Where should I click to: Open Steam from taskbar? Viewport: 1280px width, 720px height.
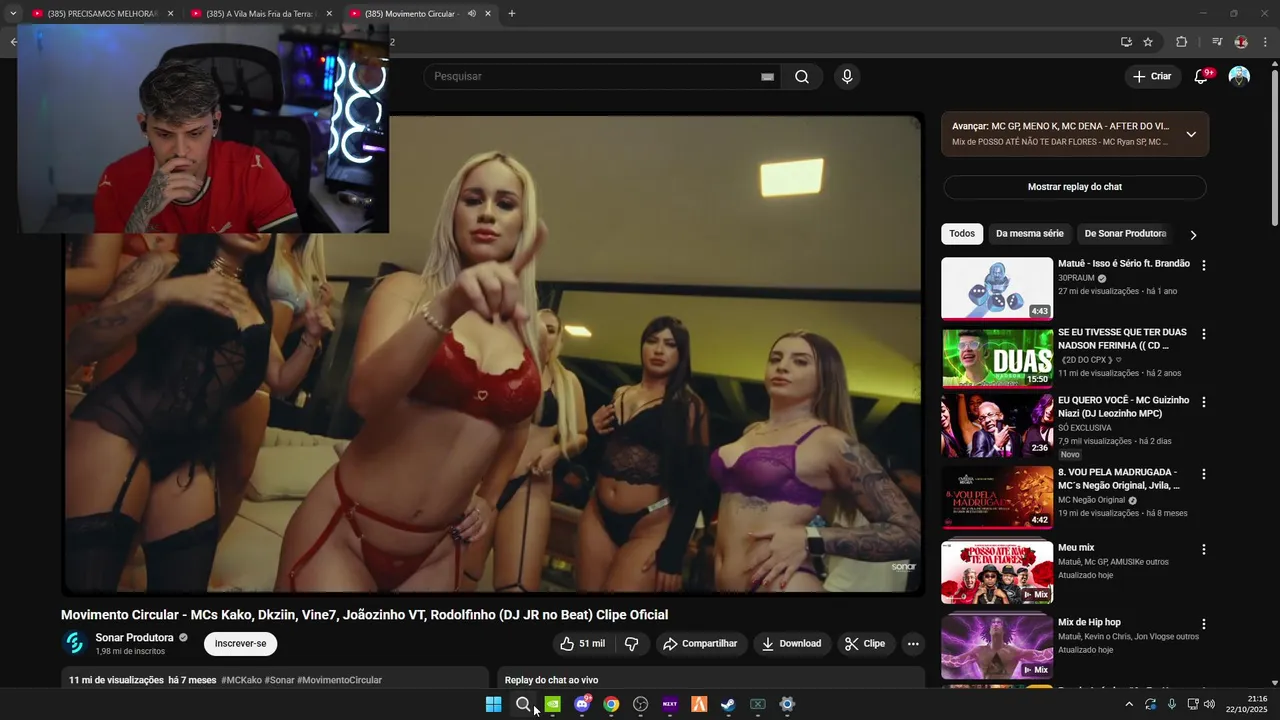[x=728, y=704]
